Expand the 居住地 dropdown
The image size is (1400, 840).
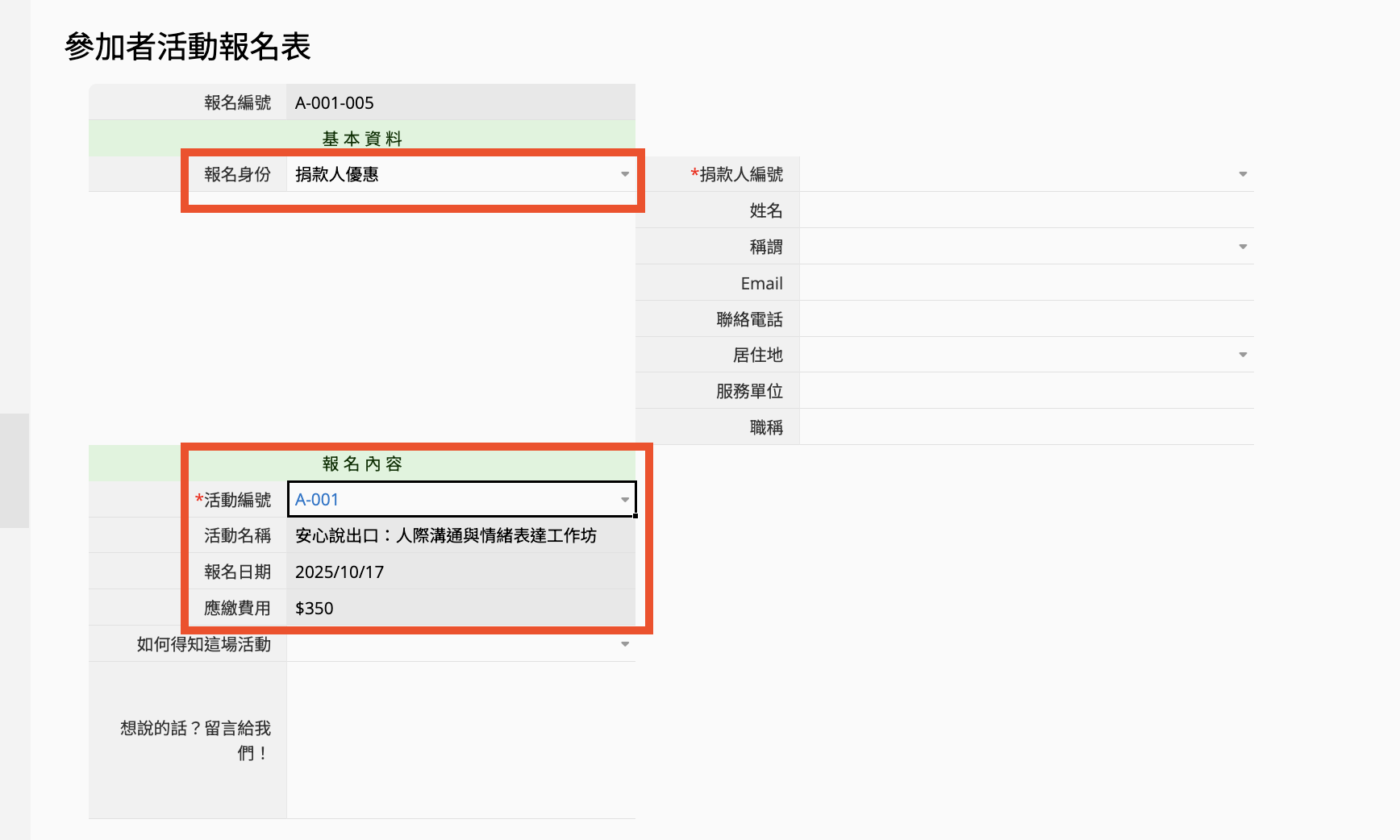(1242, 355)
